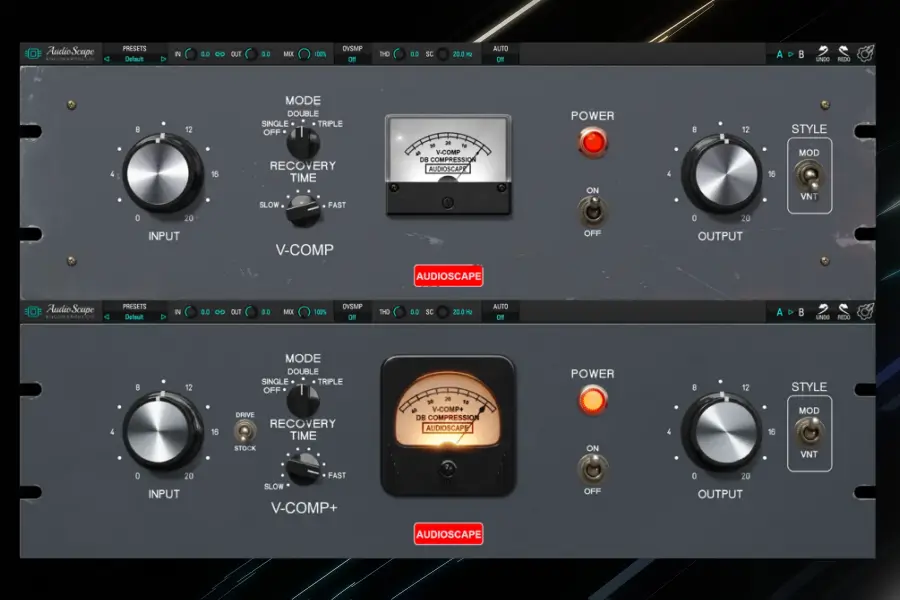The height and width of the screenshot is (600, 900).
Task: Click the 20.0 Hz SC value on V-COMP+
Action: (x=463, y=312)
